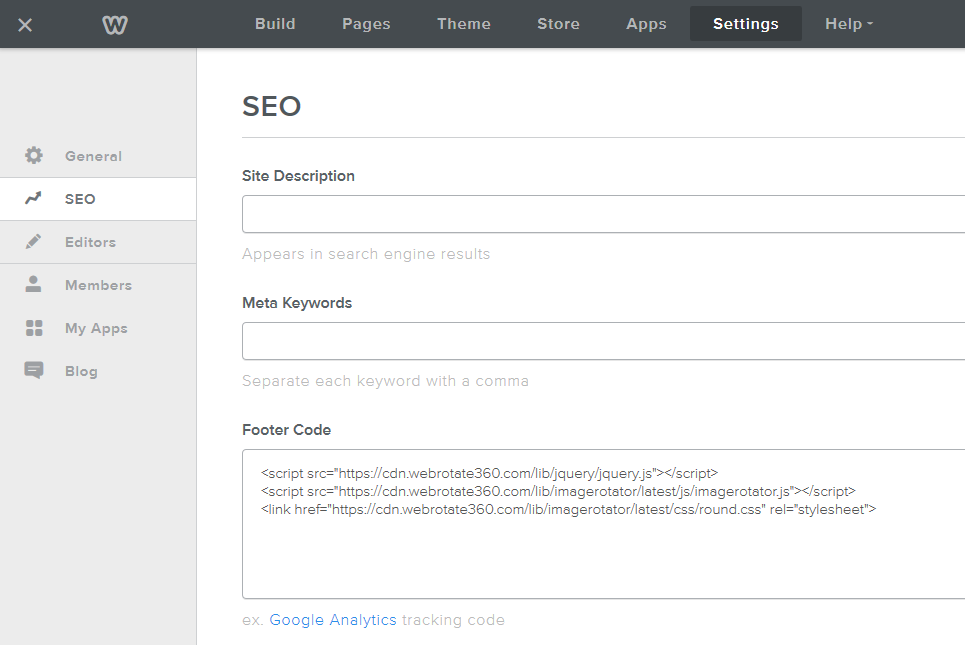Click the jquery.js script line in Footer Code
Image resolution: width=965 pixels, height=645 pixels.
(x=489, y=473)
